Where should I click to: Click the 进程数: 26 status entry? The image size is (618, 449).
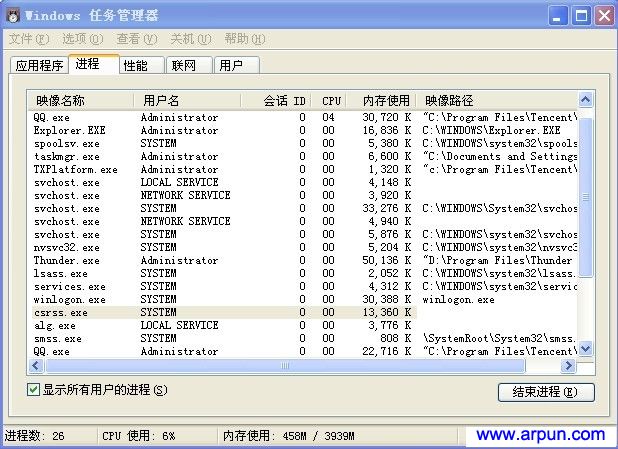tap(35, 436)
